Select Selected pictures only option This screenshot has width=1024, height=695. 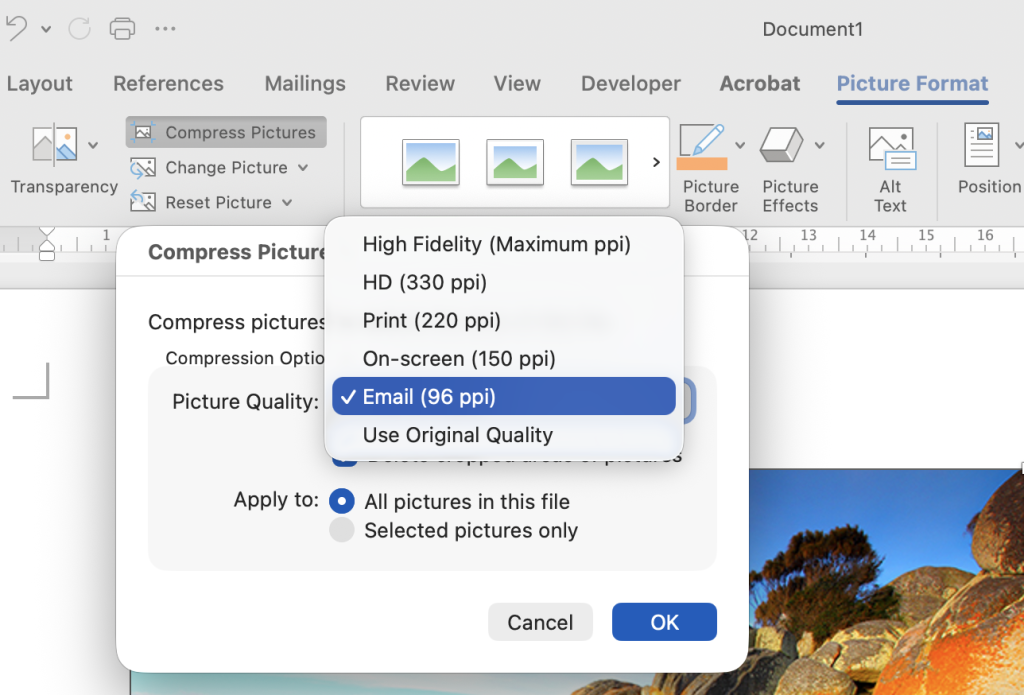coord(342,530)
